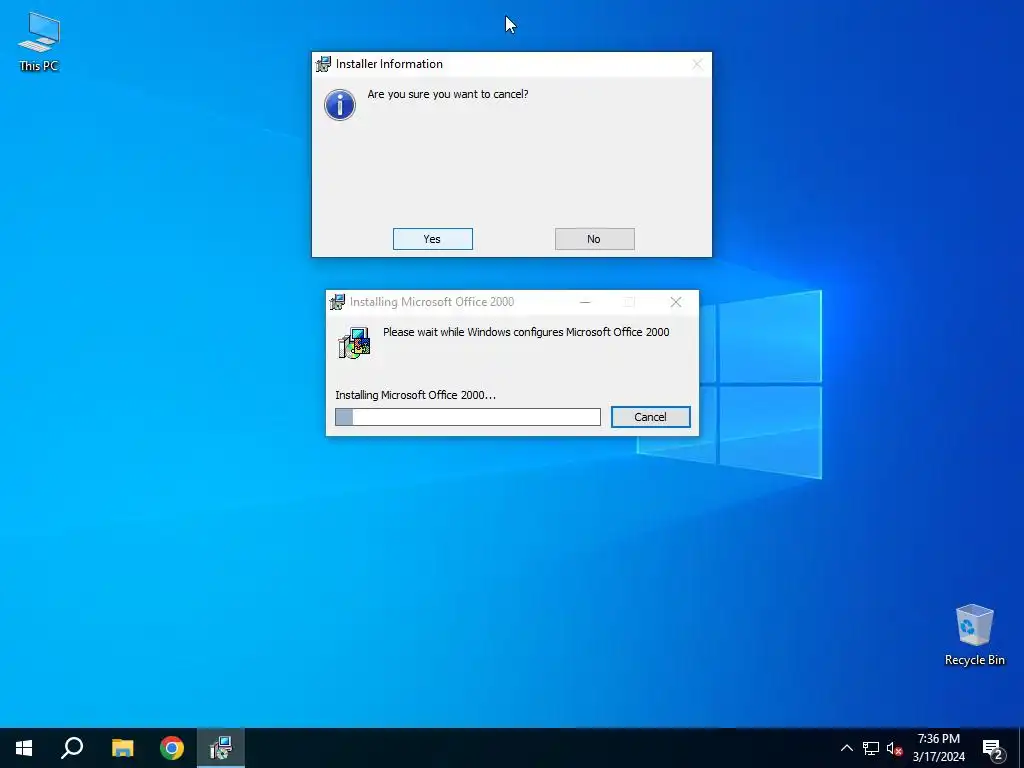Click the 'Are you sure you want to cancel?' text

tap(448, 94)
